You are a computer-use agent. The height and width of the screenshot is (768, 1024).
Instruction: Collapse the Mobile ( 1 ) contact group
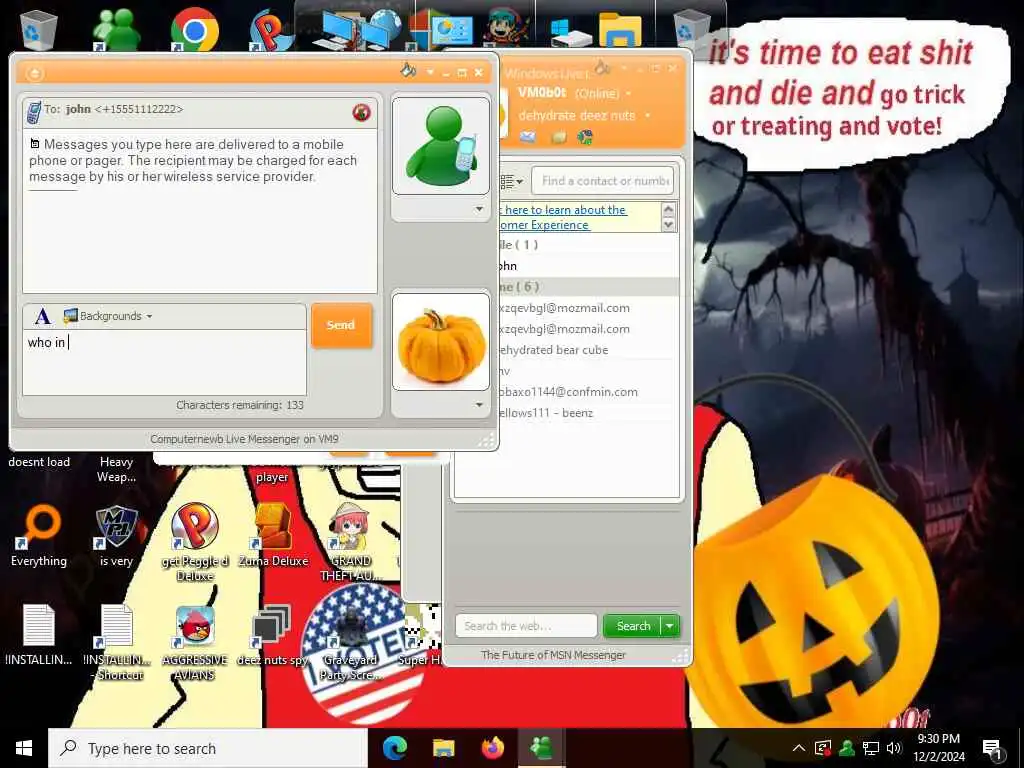click(x=519, y=245)
